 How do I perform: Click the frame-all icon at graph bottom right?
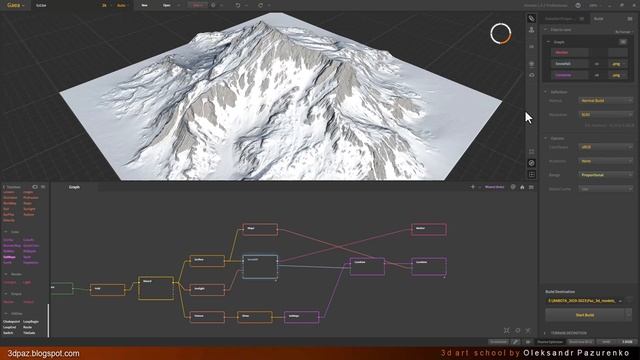pyautogui.click(x=507, y=330)
